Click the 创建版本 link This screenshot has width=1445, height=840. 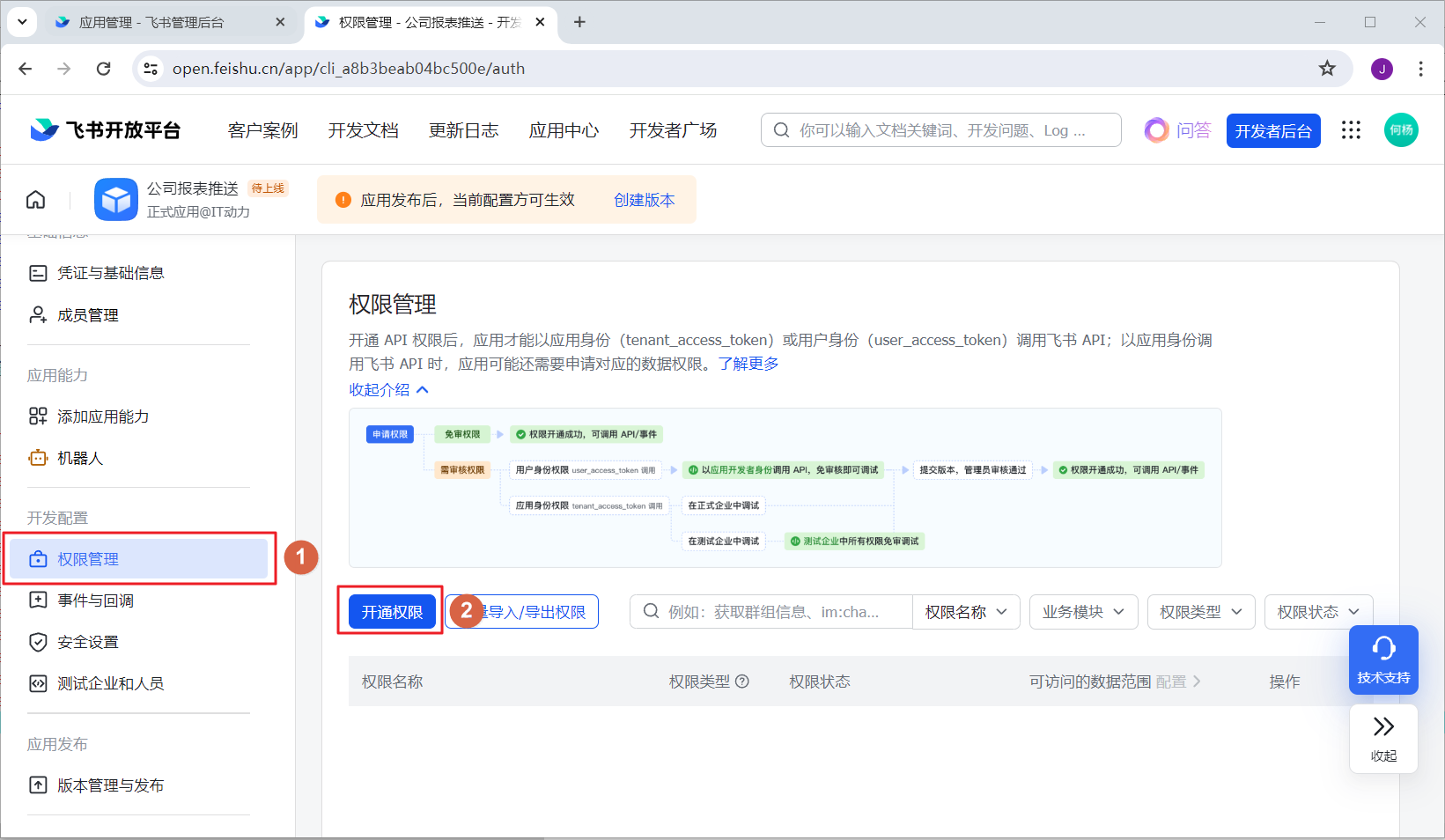pyautogui.click(x=644, y=200)
